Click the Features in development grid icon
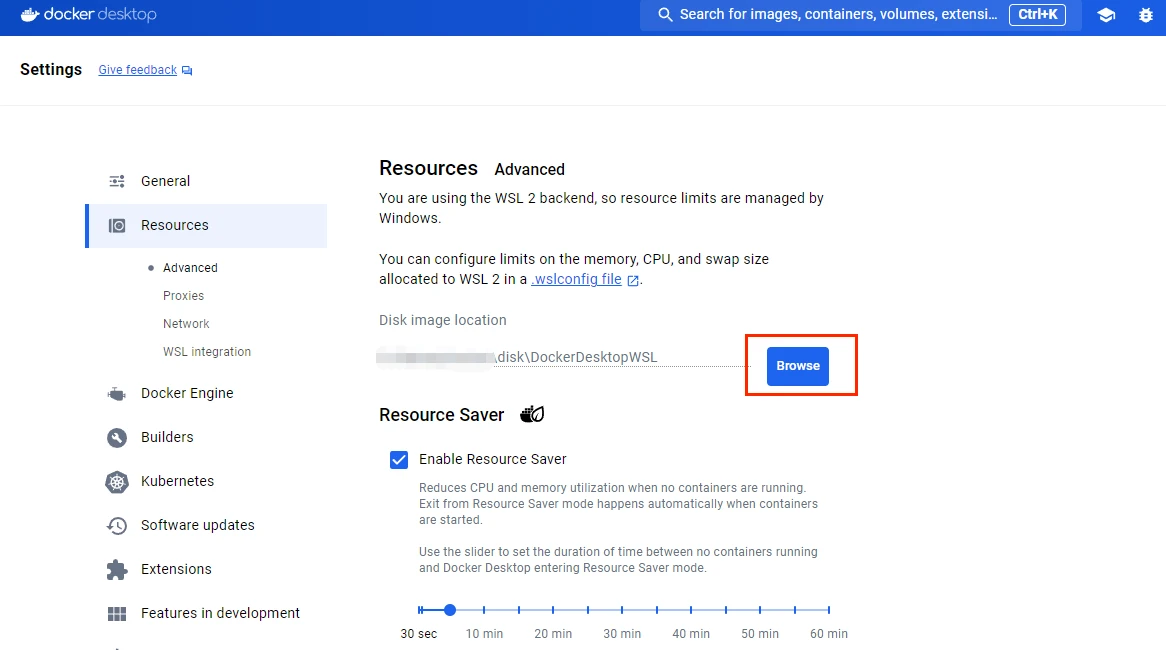Viewport: 1166px width, 650px height. pyautogui.click(x=117, y=614)
